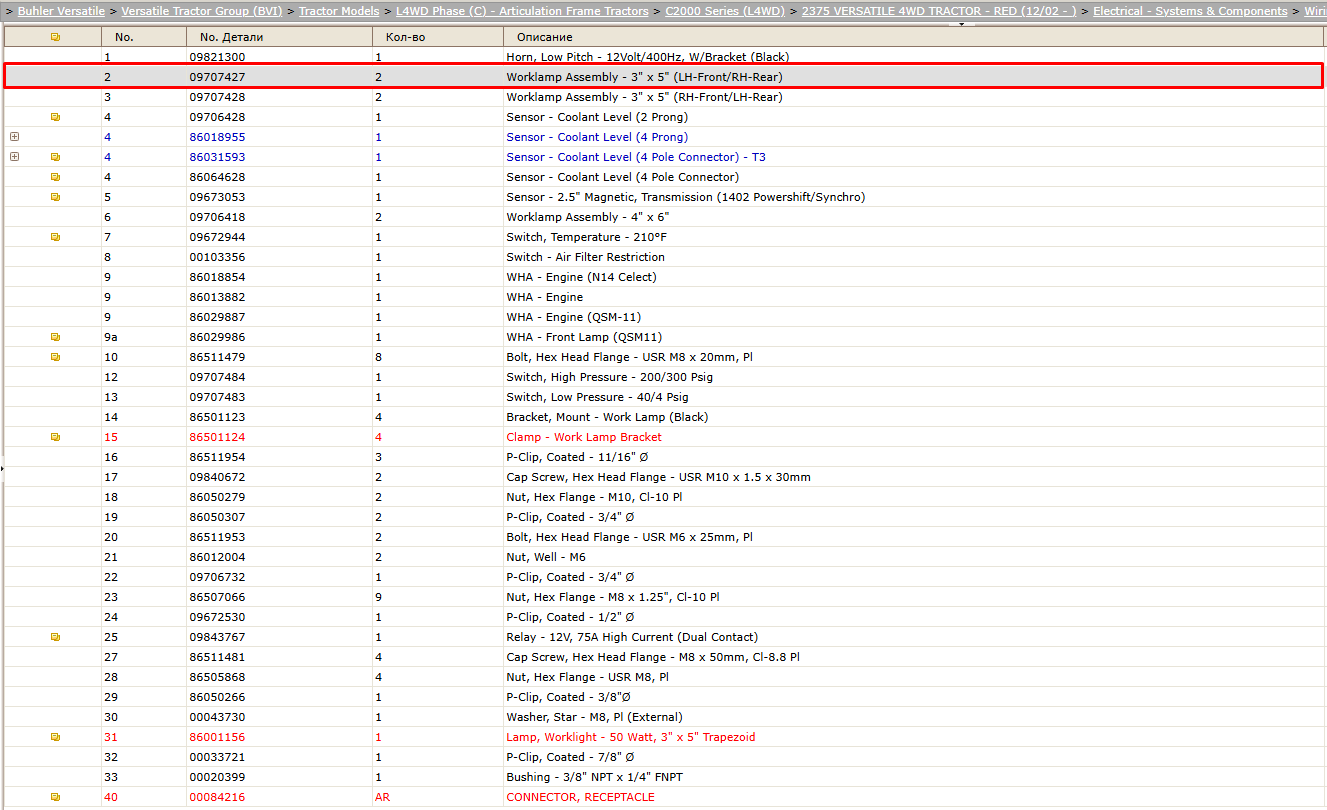Image resolution: width=1327 pixels, height=810 pixels.
Task: Click the note icon next to Clamp - Work Lamp Bracket
Action: tap(55, 437)
